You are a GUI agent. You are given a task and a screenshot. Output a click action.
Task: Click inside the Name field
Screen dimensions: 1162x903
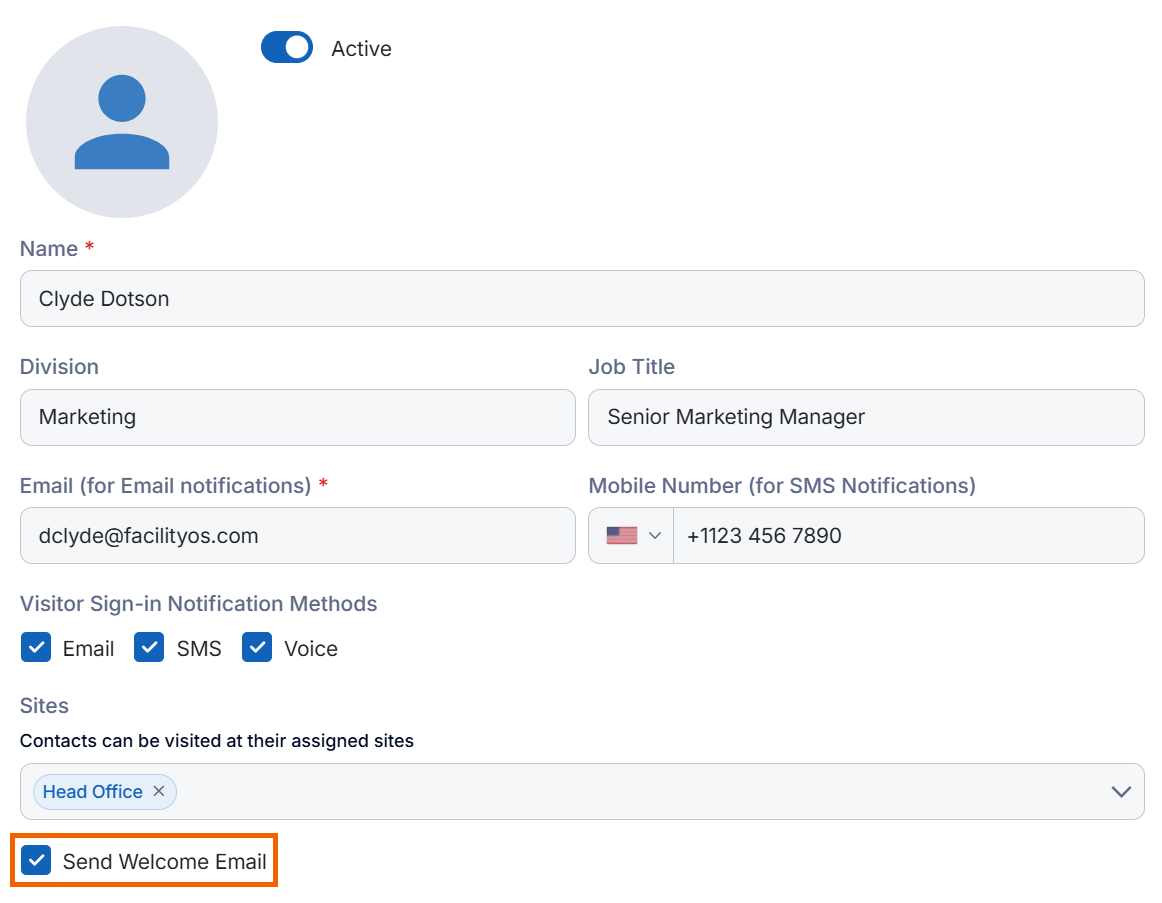tap(400, 298)
